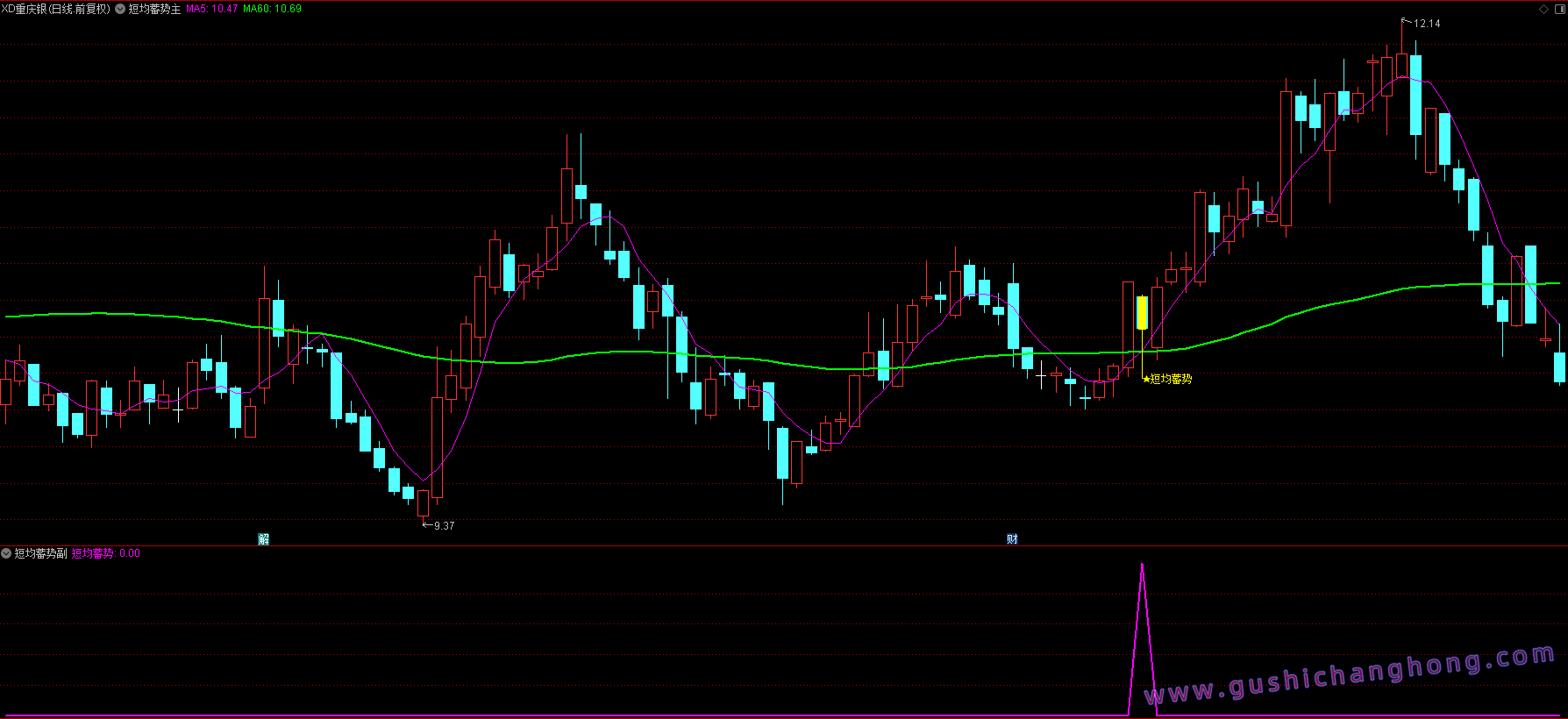Click the 解 event marker icon
Screen dimensions: 1568x719
click(x=263, y=538)
